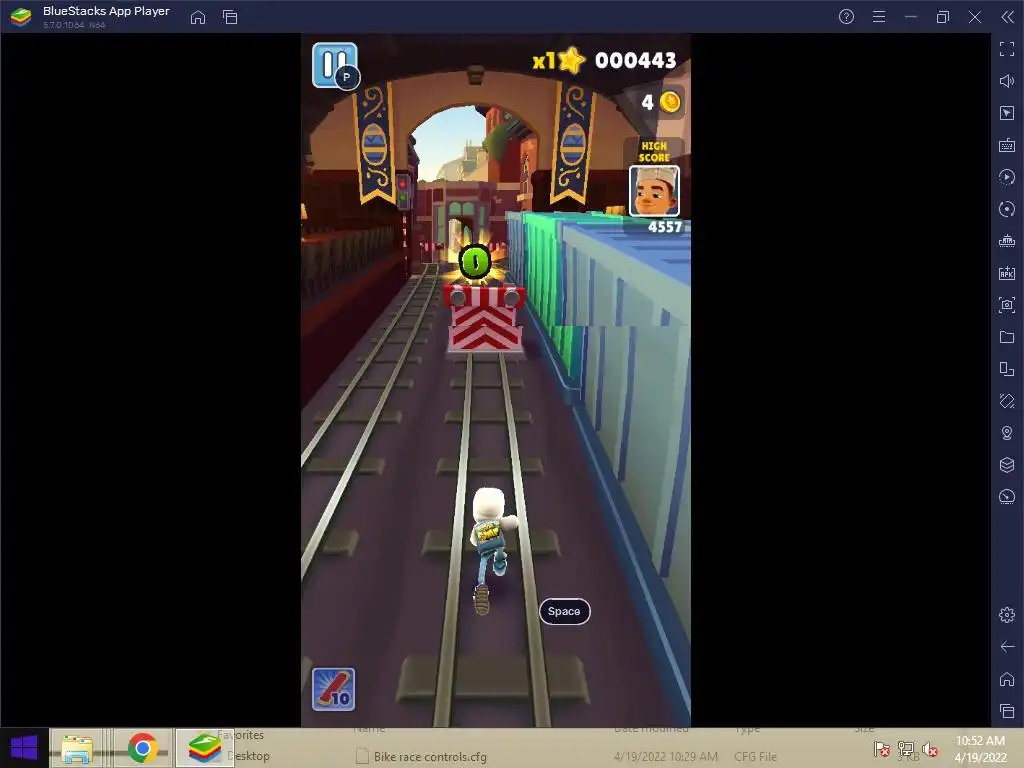Toggle the mouse cursor lock icon
This screenshot has height=768, width=1024.
coord(1007,113)
